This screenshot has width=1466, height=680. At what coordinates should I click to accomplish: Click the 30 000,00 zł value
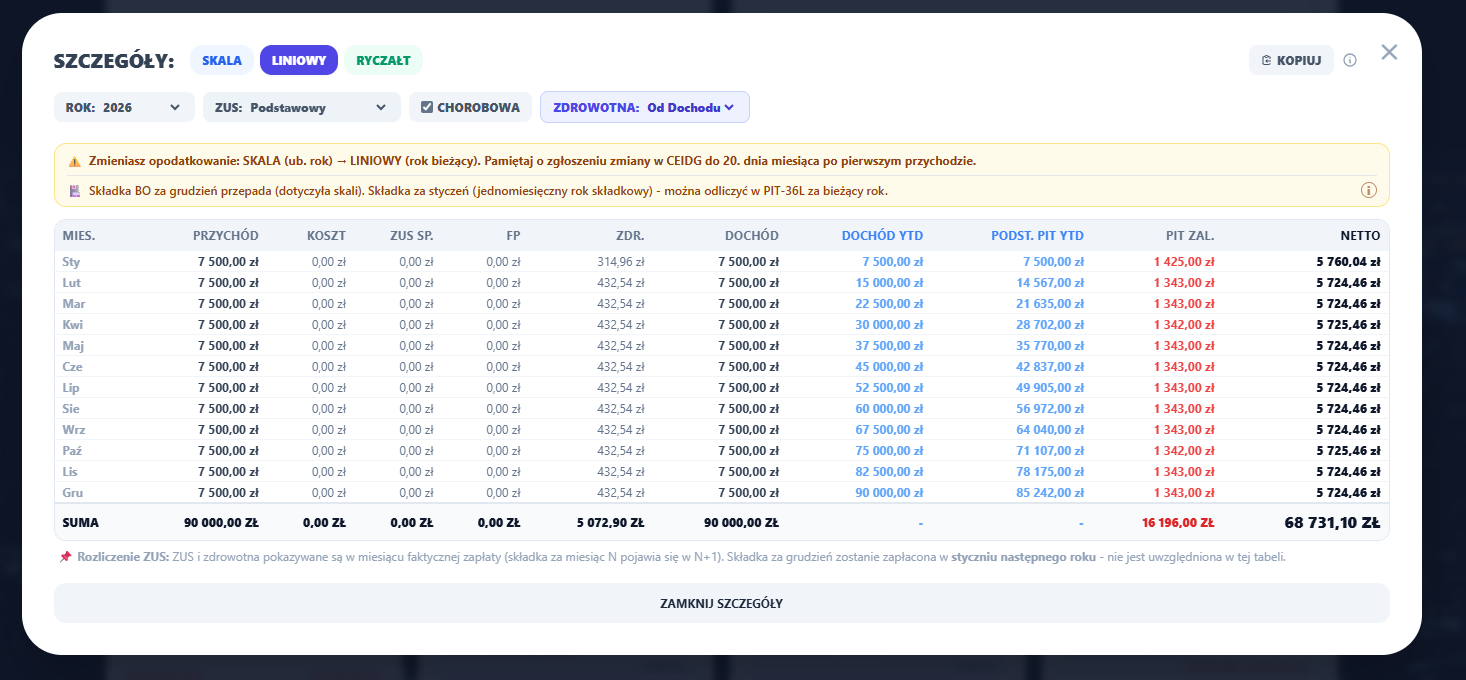click(889, 325)
